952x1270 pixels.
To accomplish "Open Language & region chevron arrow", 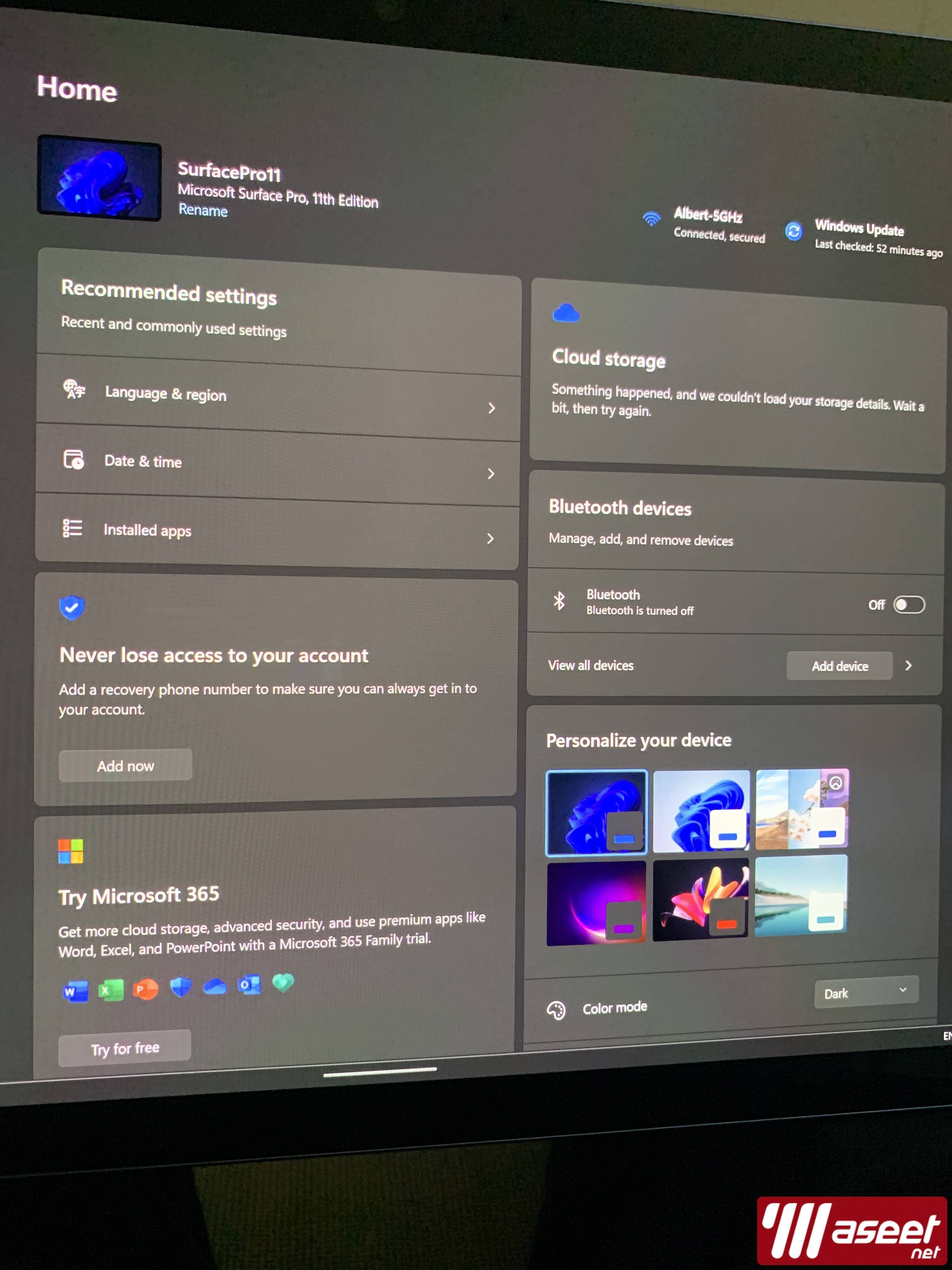I will pyautogui.click(x=491, y=408).
